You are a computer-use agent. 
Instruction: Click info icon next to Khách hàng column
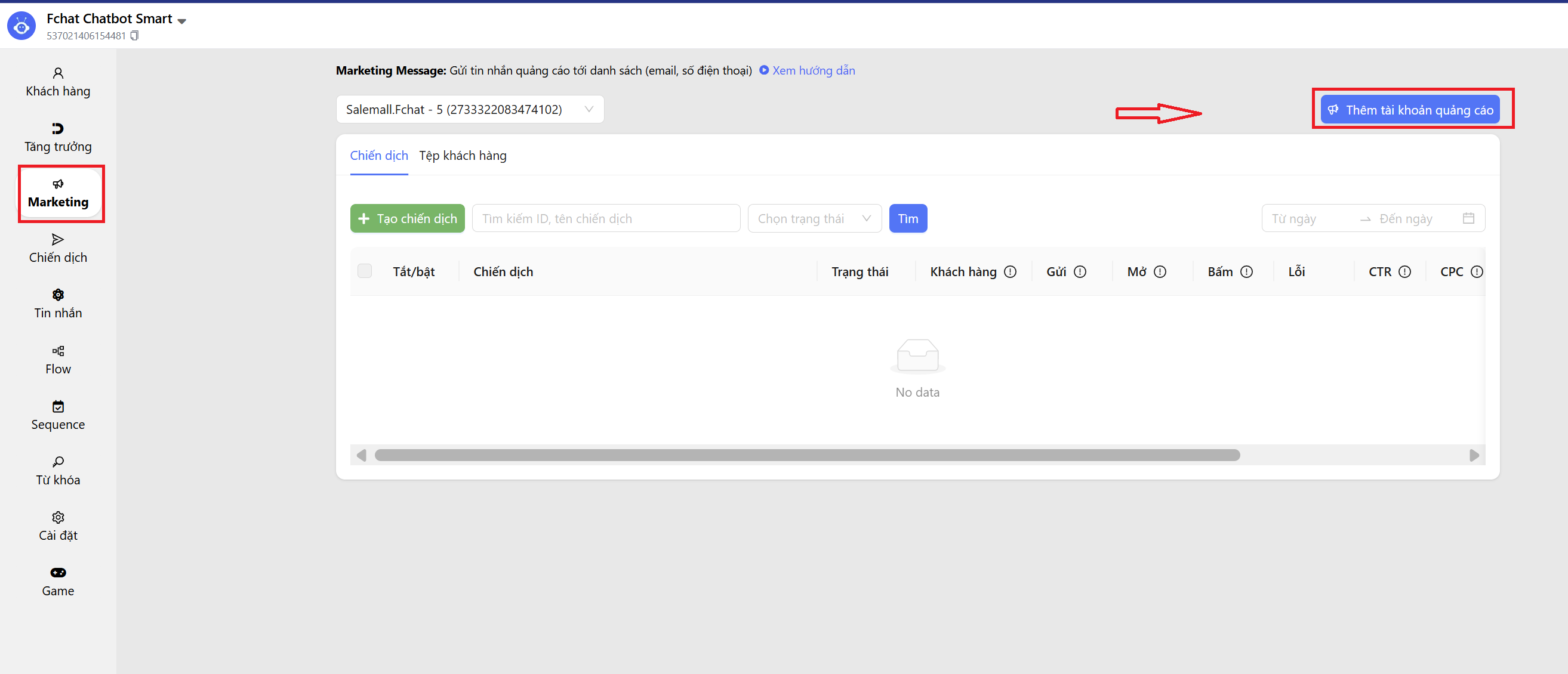[x=1010, y=272]
